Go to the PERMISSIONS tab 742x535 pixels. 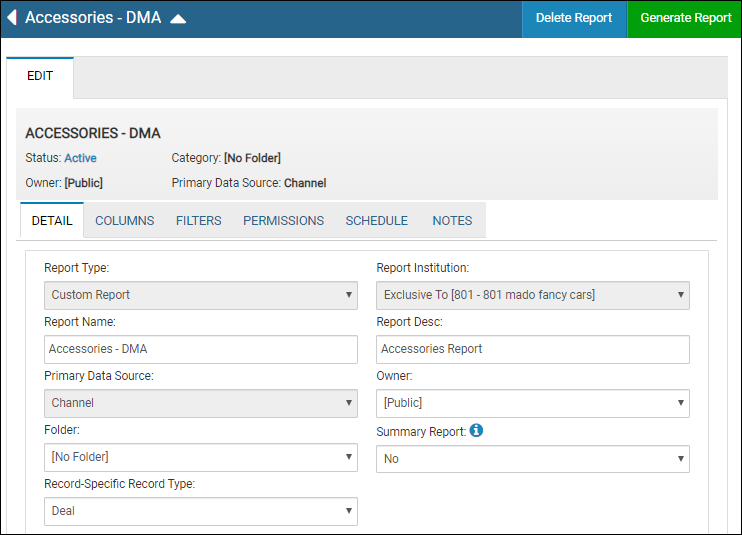pyautogui.click(x=283, y=221)
